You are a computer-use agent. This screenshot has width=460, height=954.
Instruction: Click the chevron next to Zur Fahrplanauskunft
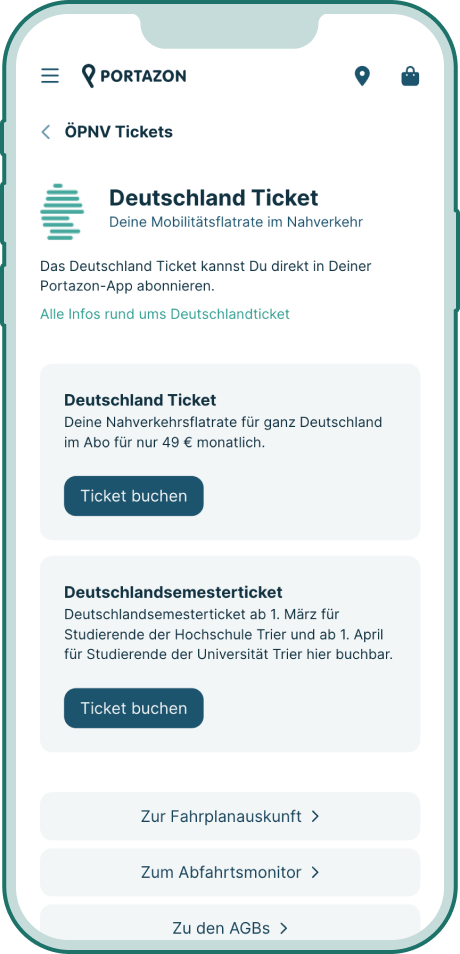pos(315,816)
